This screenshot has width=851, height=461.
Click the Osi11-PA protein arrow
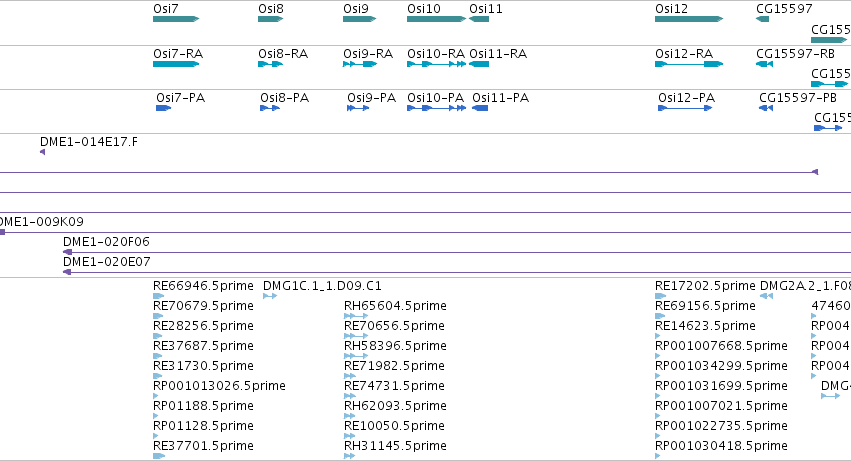pos(480,108)
